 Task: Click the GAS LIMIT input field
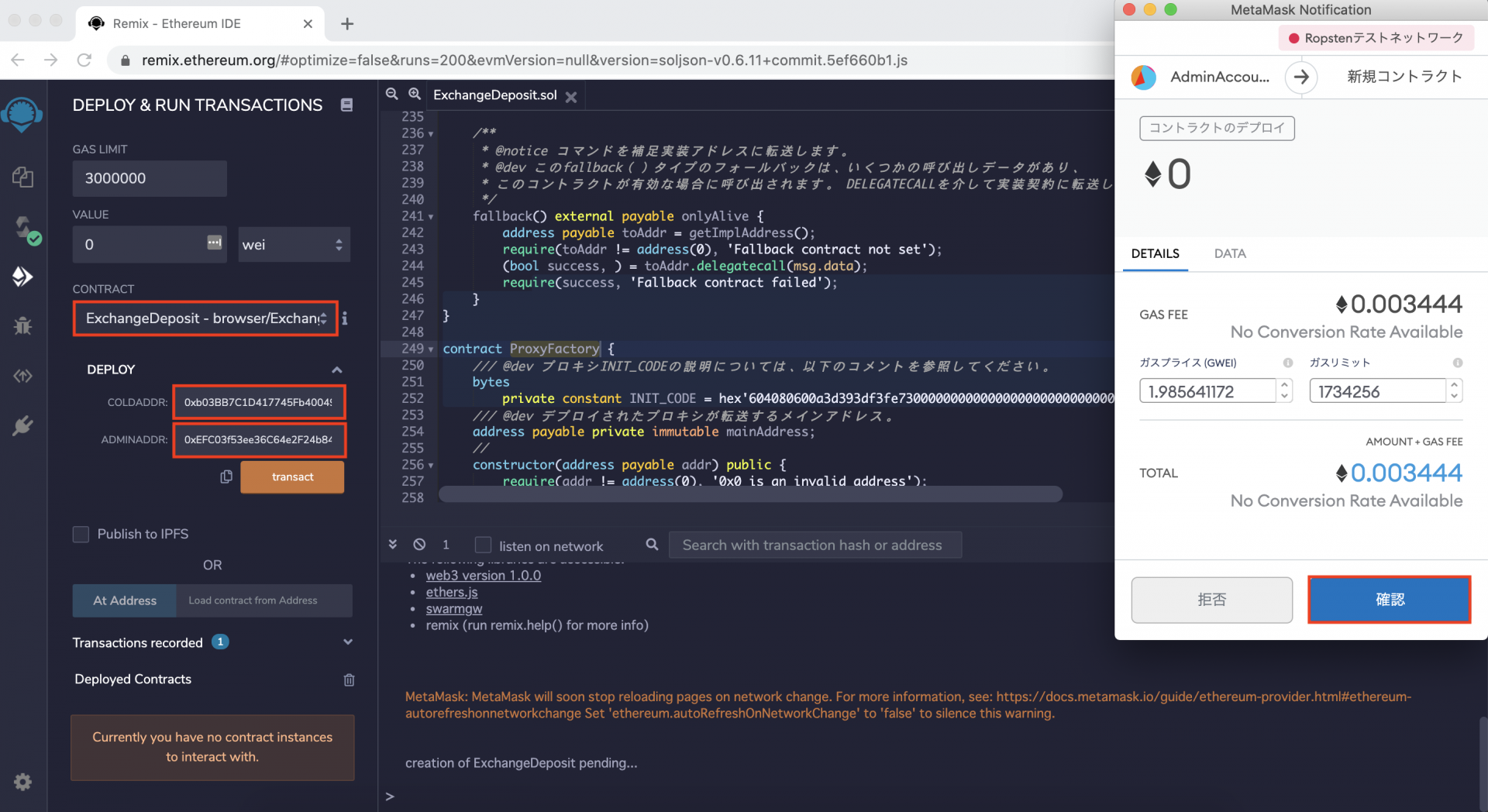(x=150, y=178)
